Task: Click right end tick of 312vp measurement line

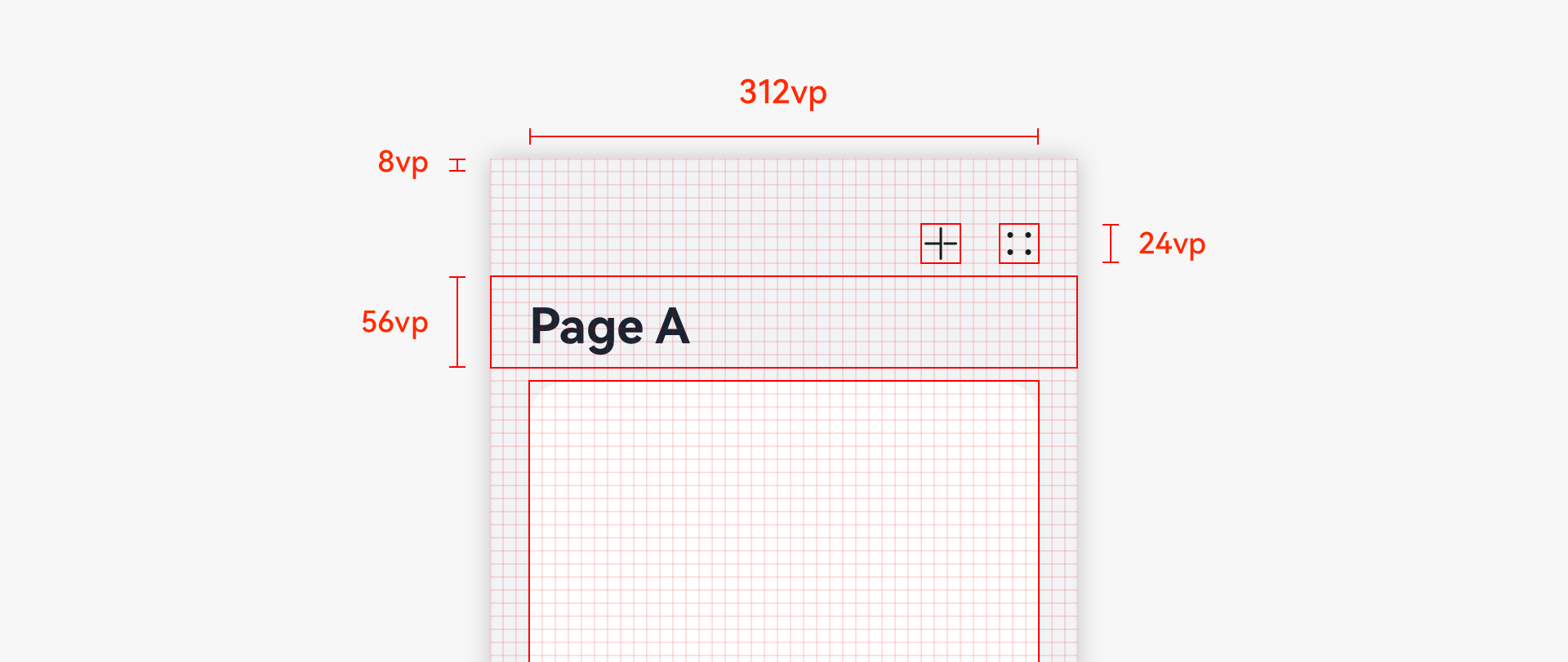Action: click(1038, 136)
